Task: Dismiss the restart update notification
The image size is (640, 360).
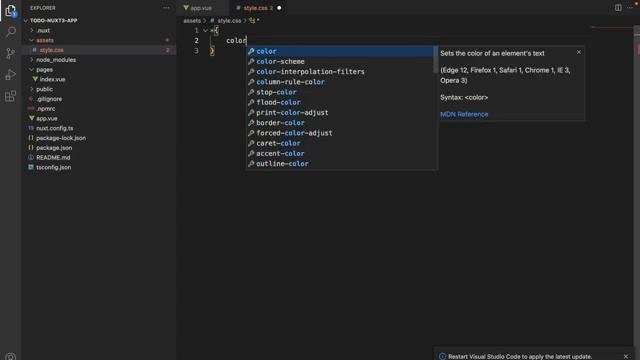Action: [x=626, y=356]
